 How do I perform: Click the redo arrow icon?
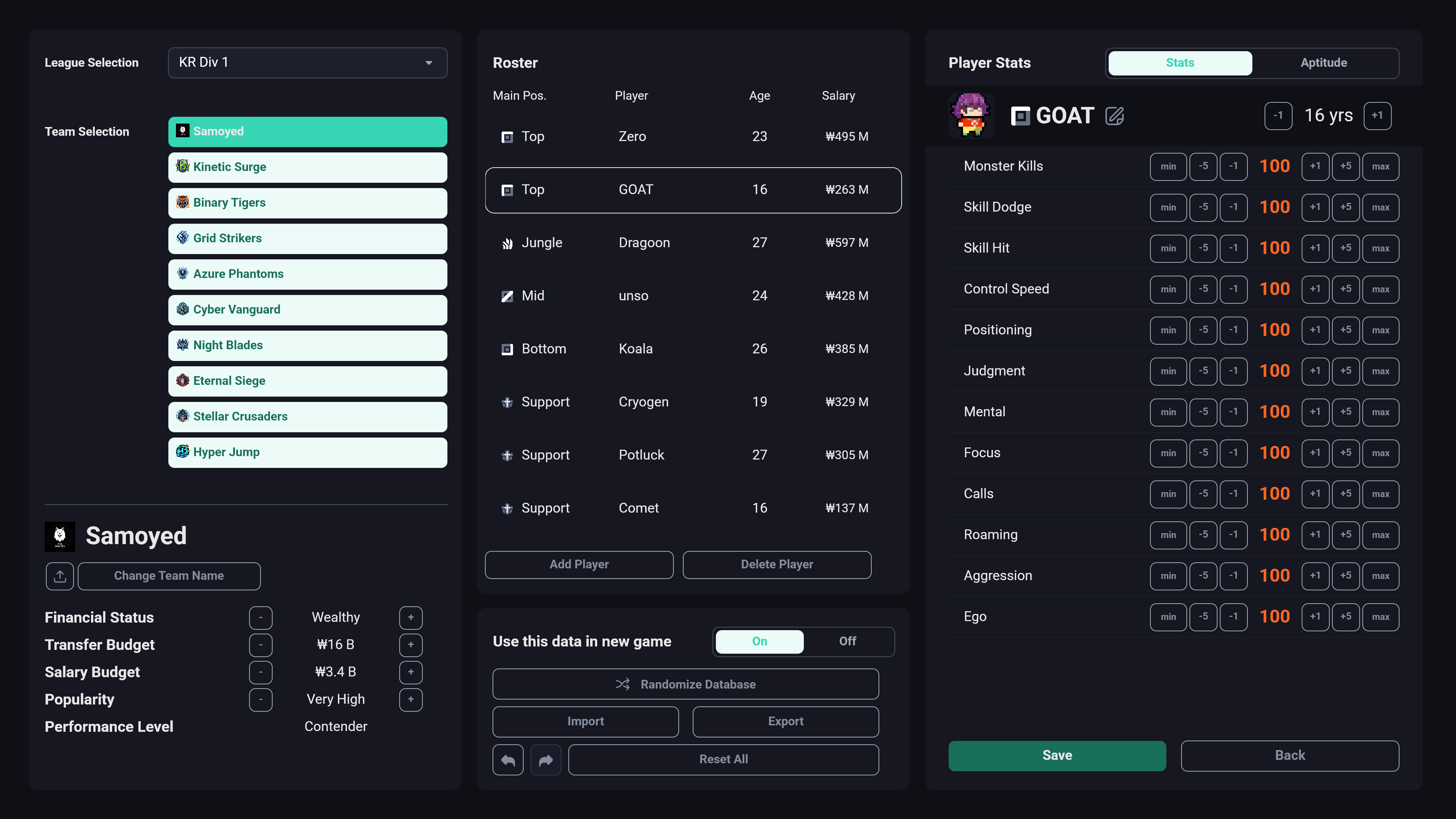(x=546, y=759)
